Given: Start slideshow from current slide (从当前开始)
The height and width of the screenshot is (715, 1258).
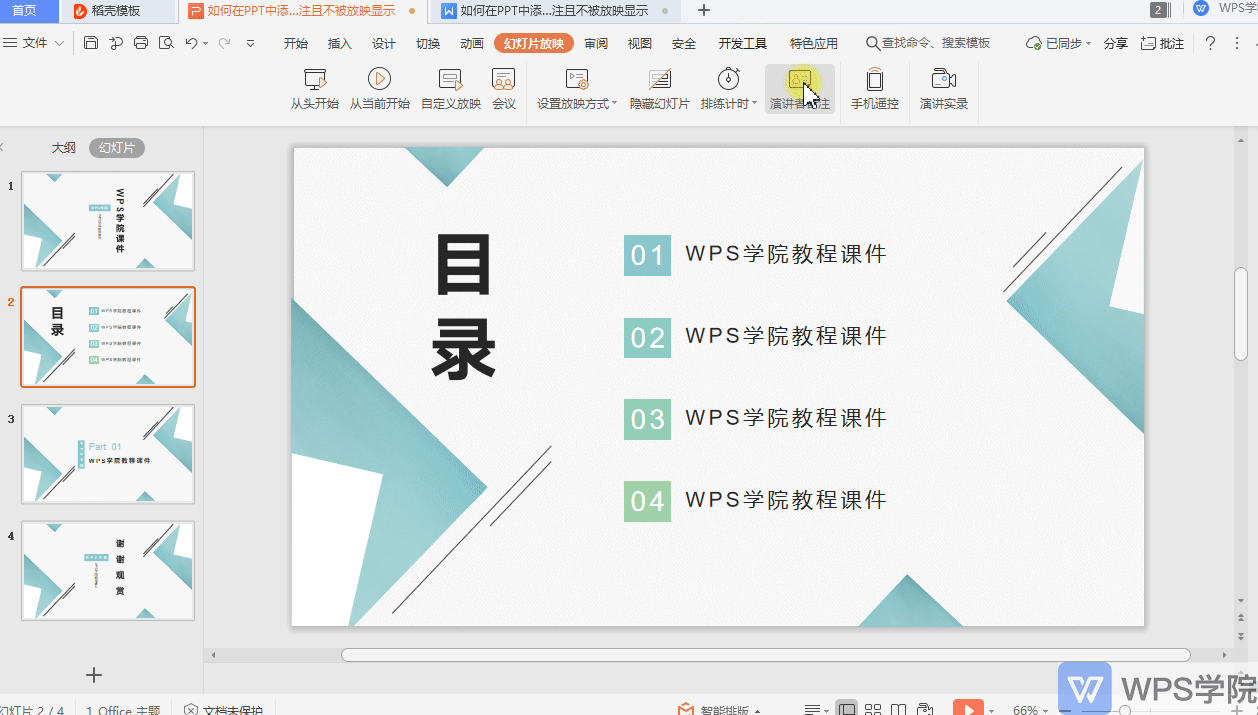Looking at the screenshot, I should (379, 89).
